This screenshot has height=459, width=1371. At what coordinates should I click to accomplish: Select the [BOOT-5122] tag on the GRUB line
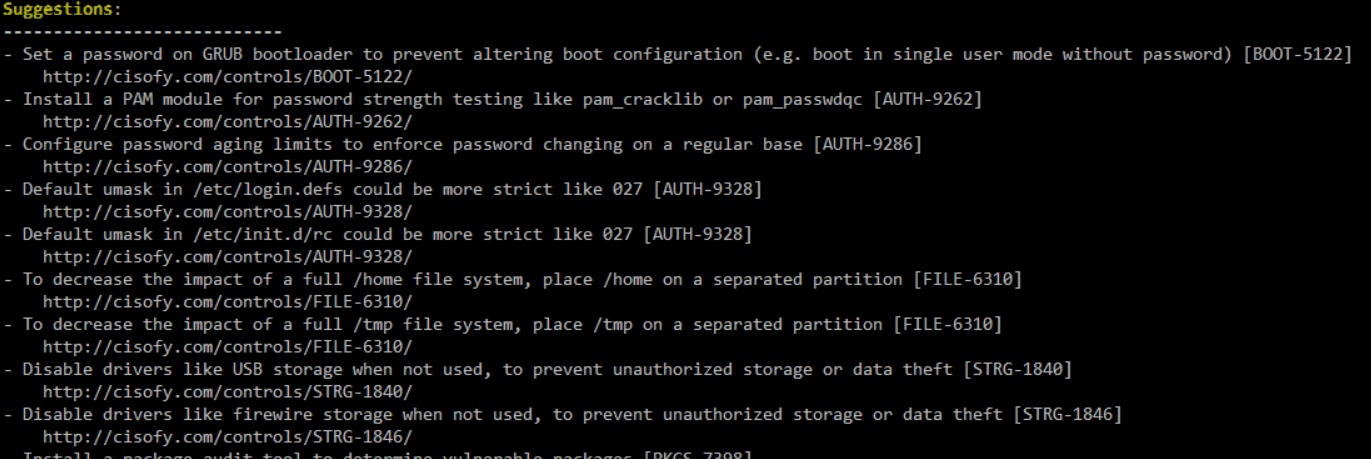click(x=1297, y=54)
